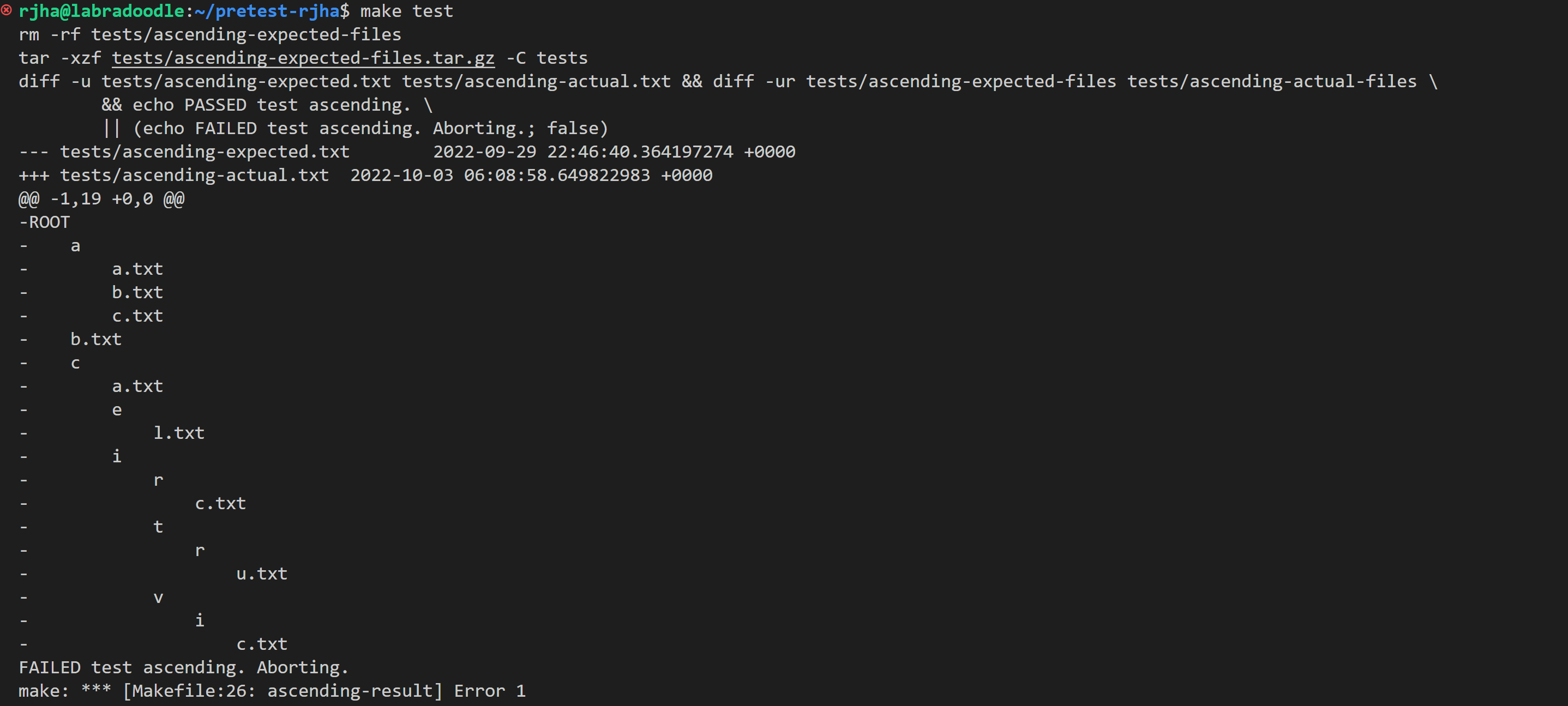Screen dimensions: 1568x706
Task: Click the ~/pretest-rjha directory path in prompt
Action: [x=267, y=11]
